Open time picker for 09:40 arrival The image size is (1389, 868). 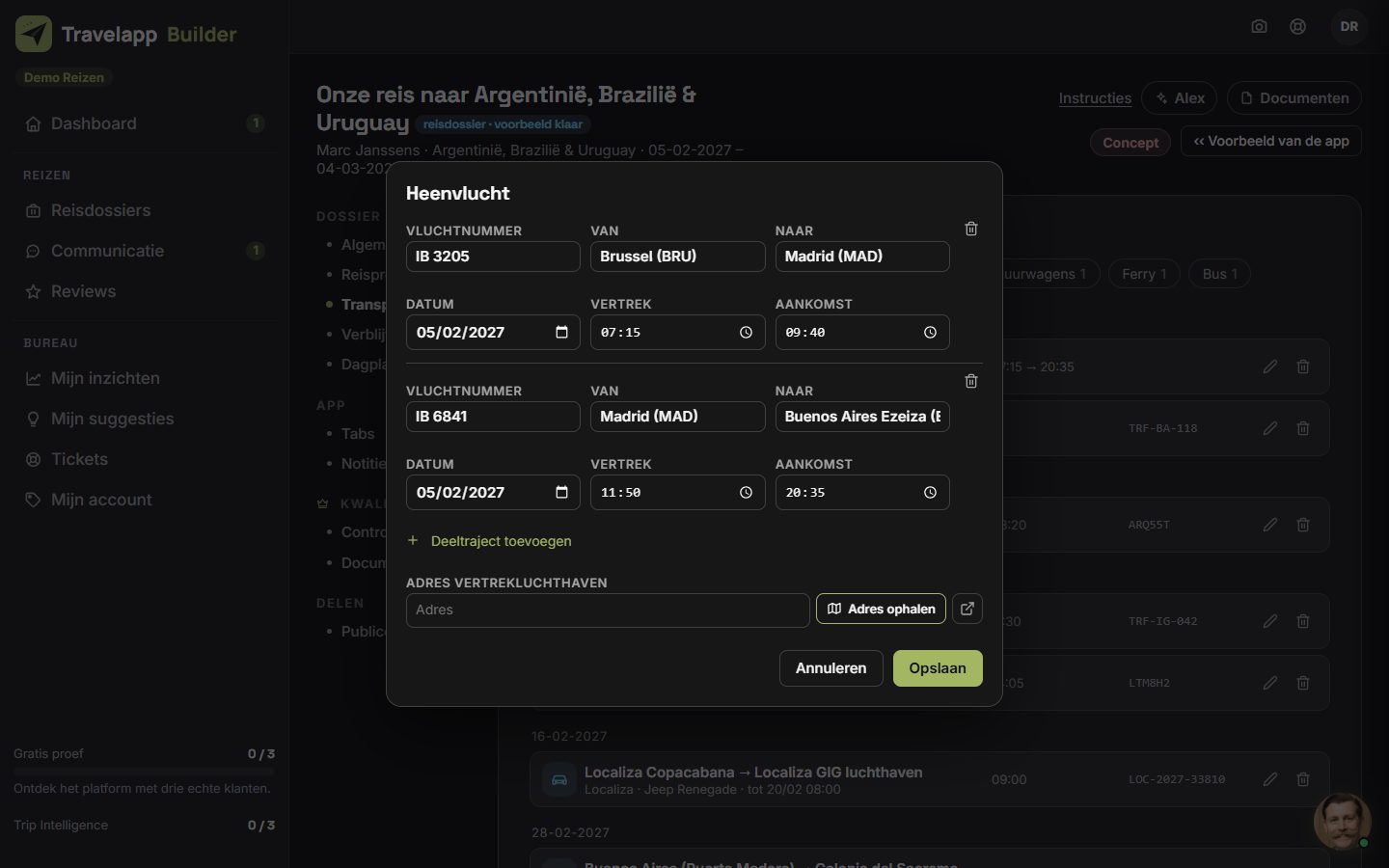tap(930, 333)
